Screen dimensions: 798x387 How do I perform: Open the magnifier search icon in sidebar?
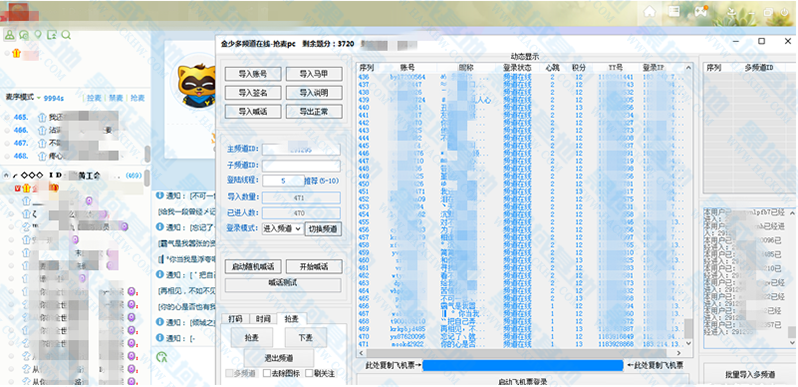66,35
